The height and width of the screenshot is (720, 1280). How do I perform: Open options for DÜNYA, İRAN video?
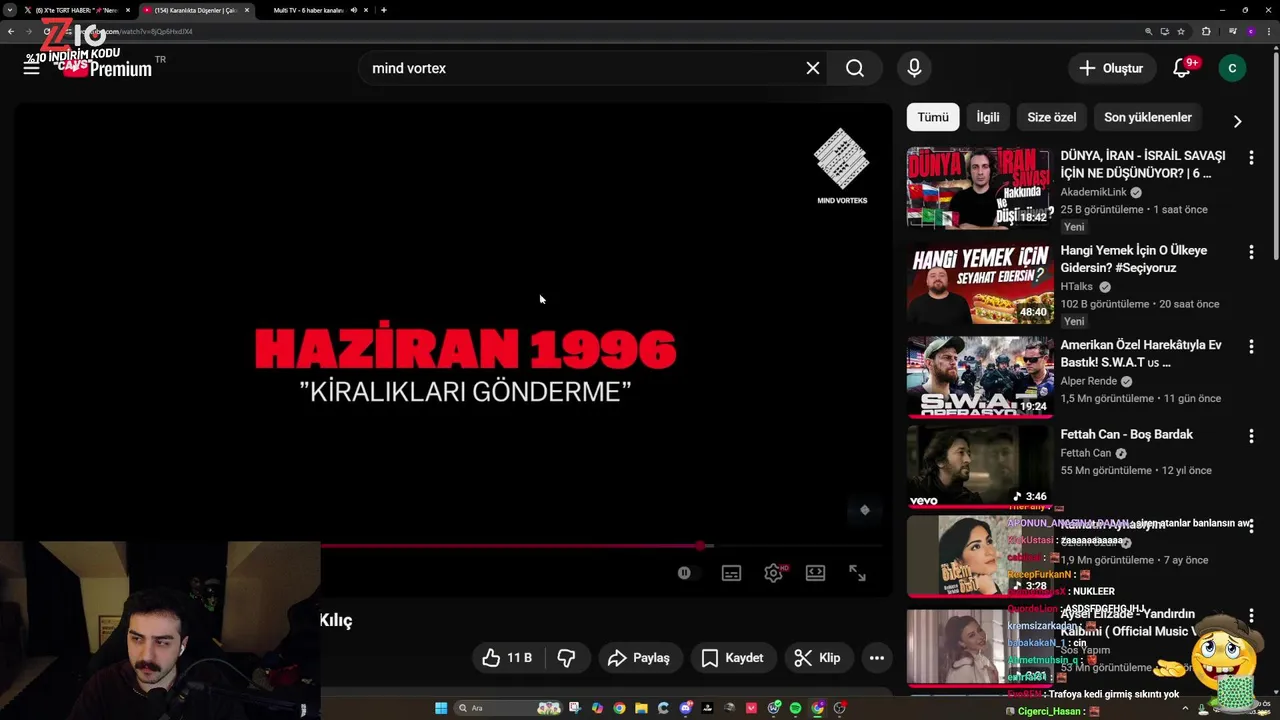[x=1251, y=157]
